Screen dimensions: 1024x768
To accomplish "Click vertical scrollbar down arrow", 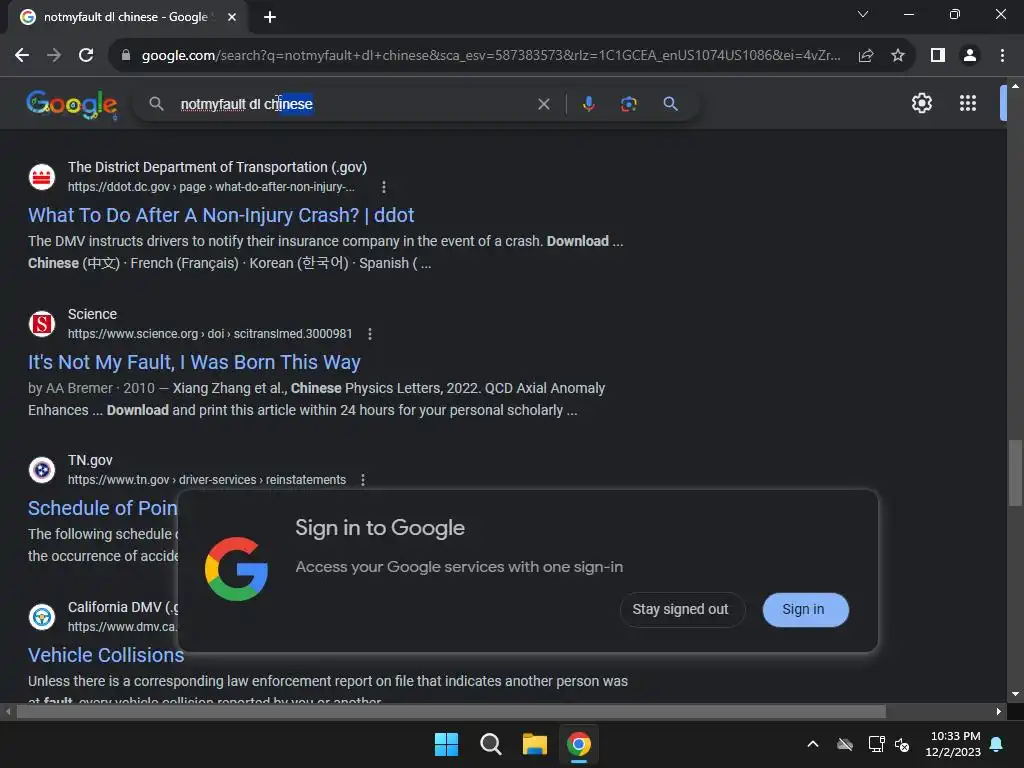I will tap(1015, 694).
